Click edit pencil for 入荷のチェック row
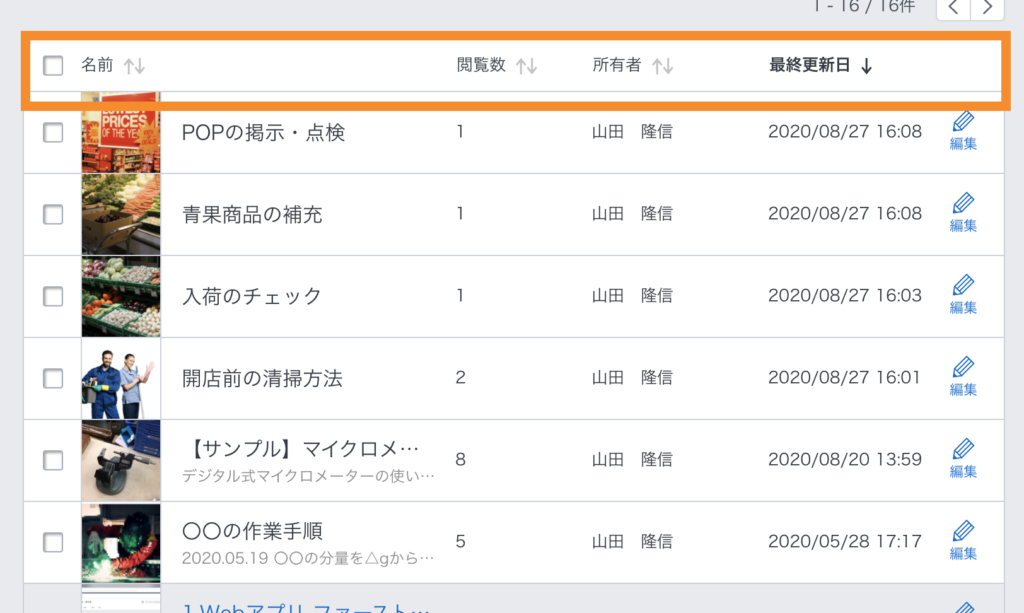Image resolution: width=1024 pixels, height=613 pixels. click(x=963, y=294)
